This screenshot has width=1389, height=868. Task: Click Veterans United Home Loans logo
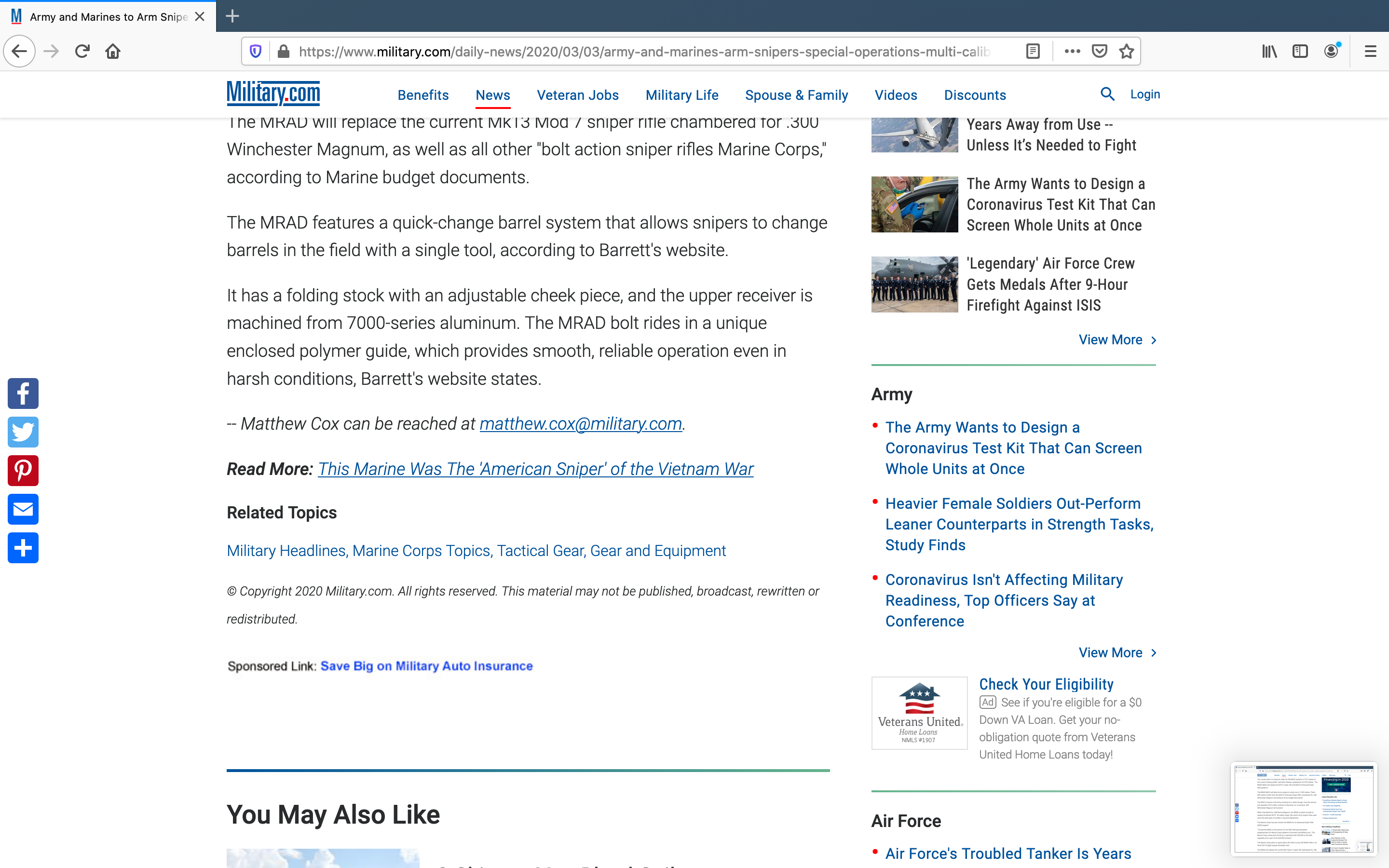point(919,713)
